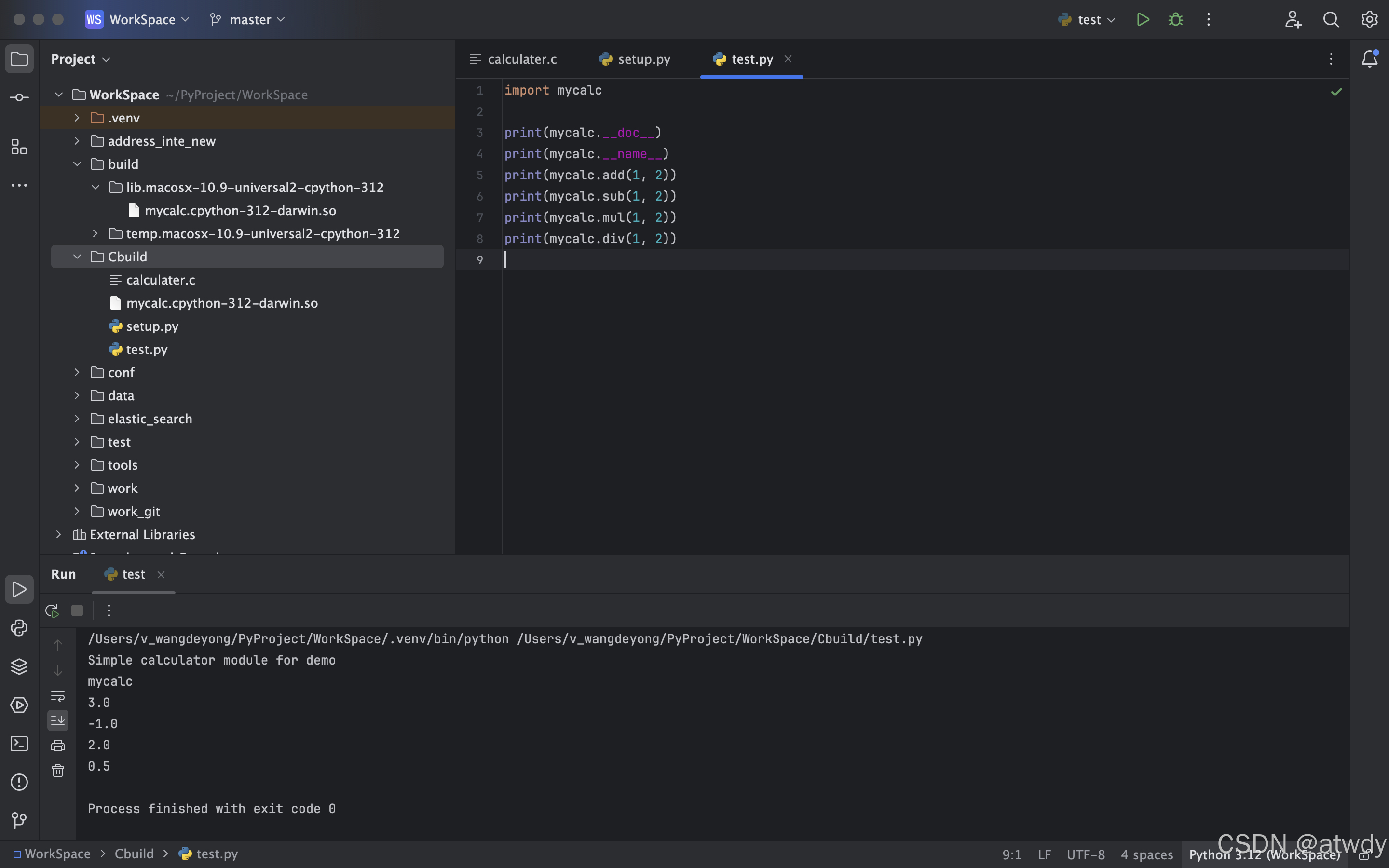The image size is (1389, 868).
Task: Click the Stop button in Run panel
Action: (x=77, y=610)
